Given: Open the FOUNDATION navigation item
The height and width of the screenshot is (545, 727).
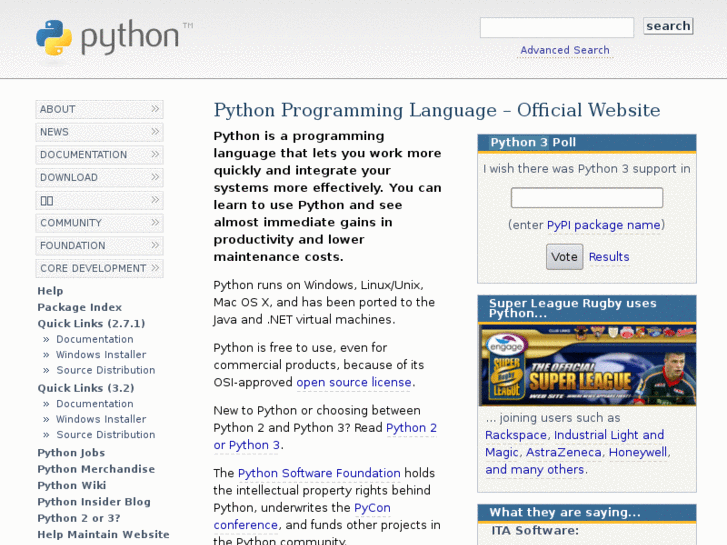Looking at the screenshot, I should pyautogui.click(x=99, y=246).
